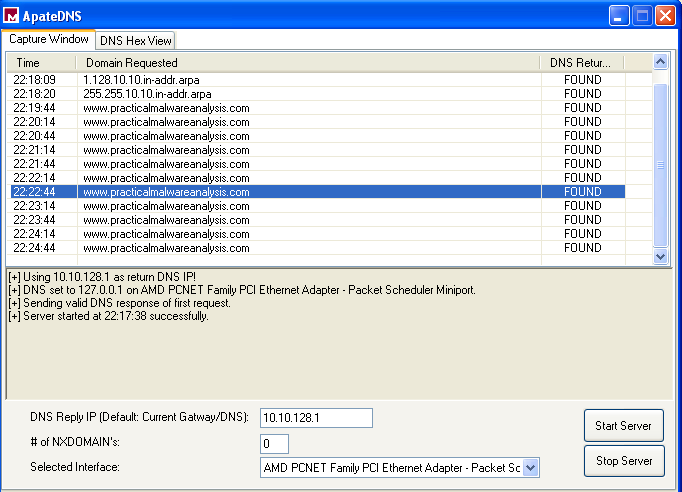The height and width of the screenshot is (492, 682).
Task: Click the Start Server button
Action: pyautogui.click(x=623, y=426)
